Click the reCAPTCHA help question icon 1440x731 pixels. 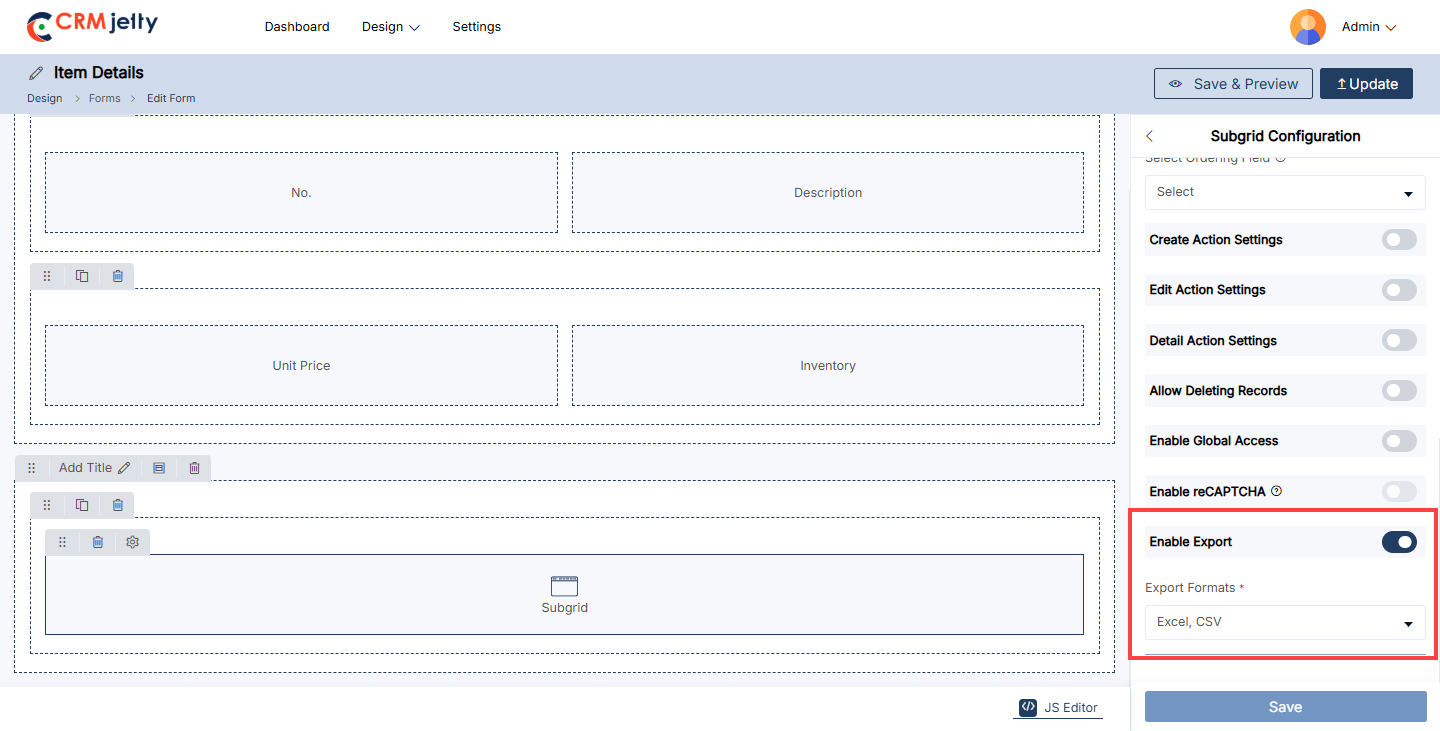point(1276,491)
